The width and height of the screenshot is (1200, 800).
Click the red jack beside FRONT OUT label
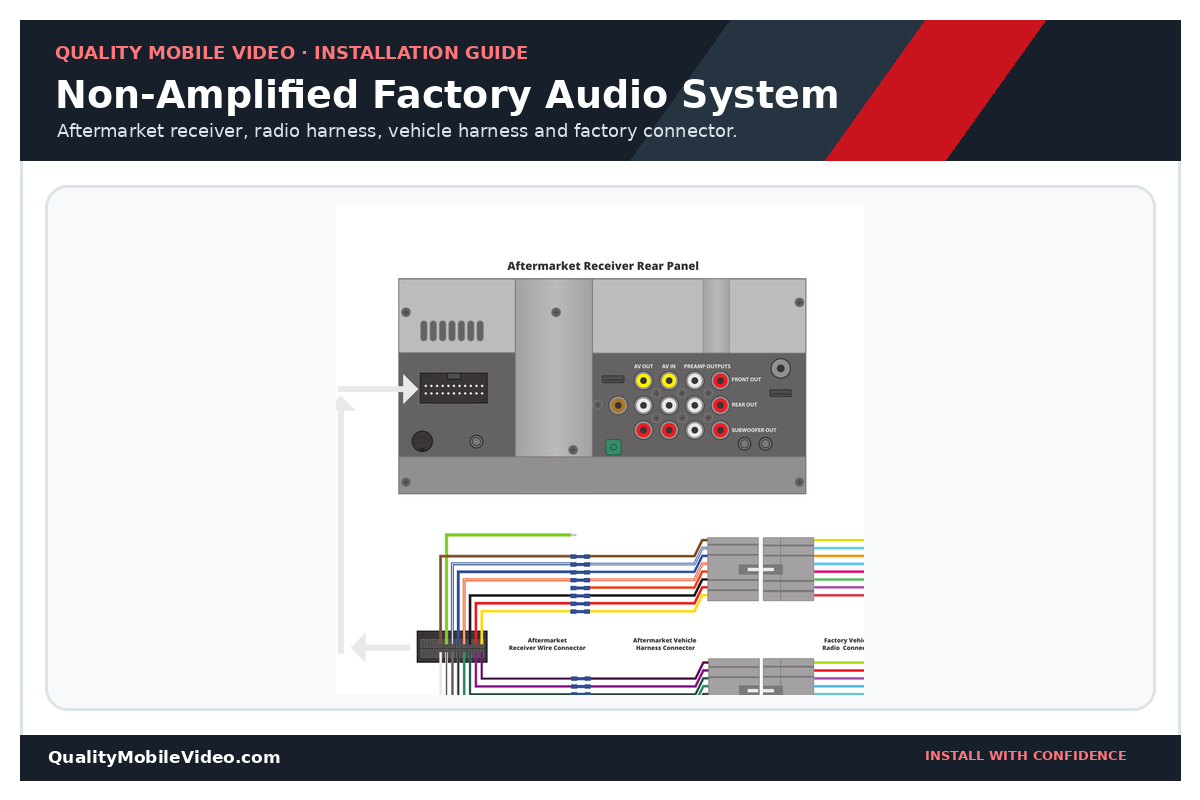(720, 381)
